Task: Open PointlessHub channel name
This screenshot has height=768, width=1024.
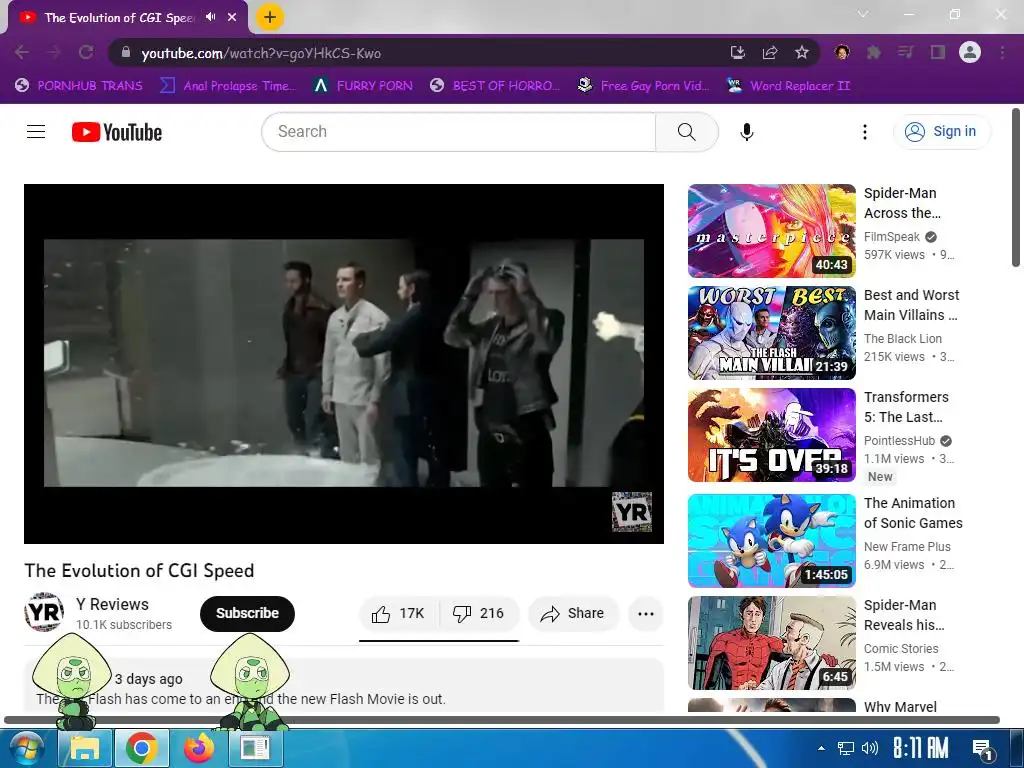Action: point(899,441)
